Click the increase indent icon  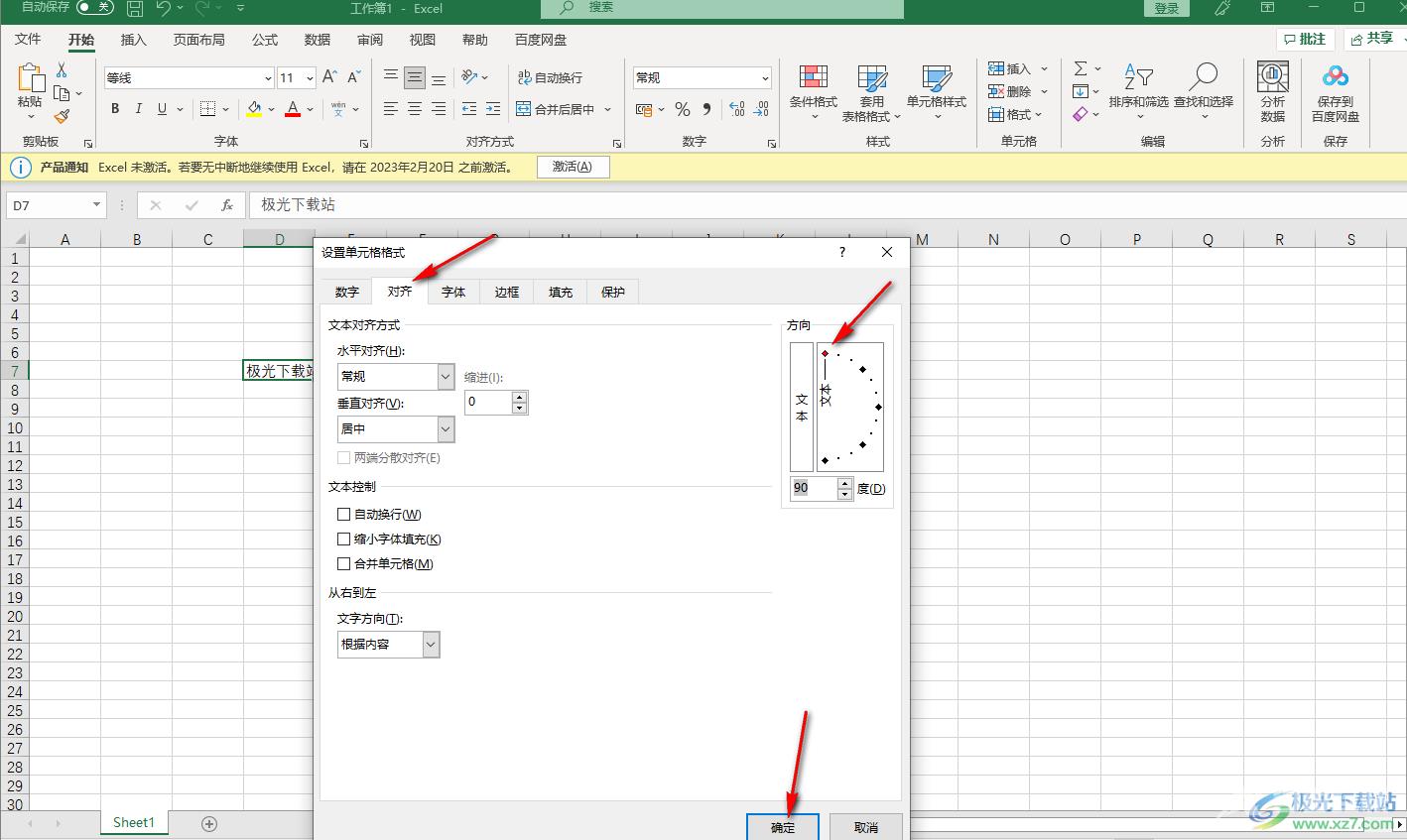click(493, 109)
